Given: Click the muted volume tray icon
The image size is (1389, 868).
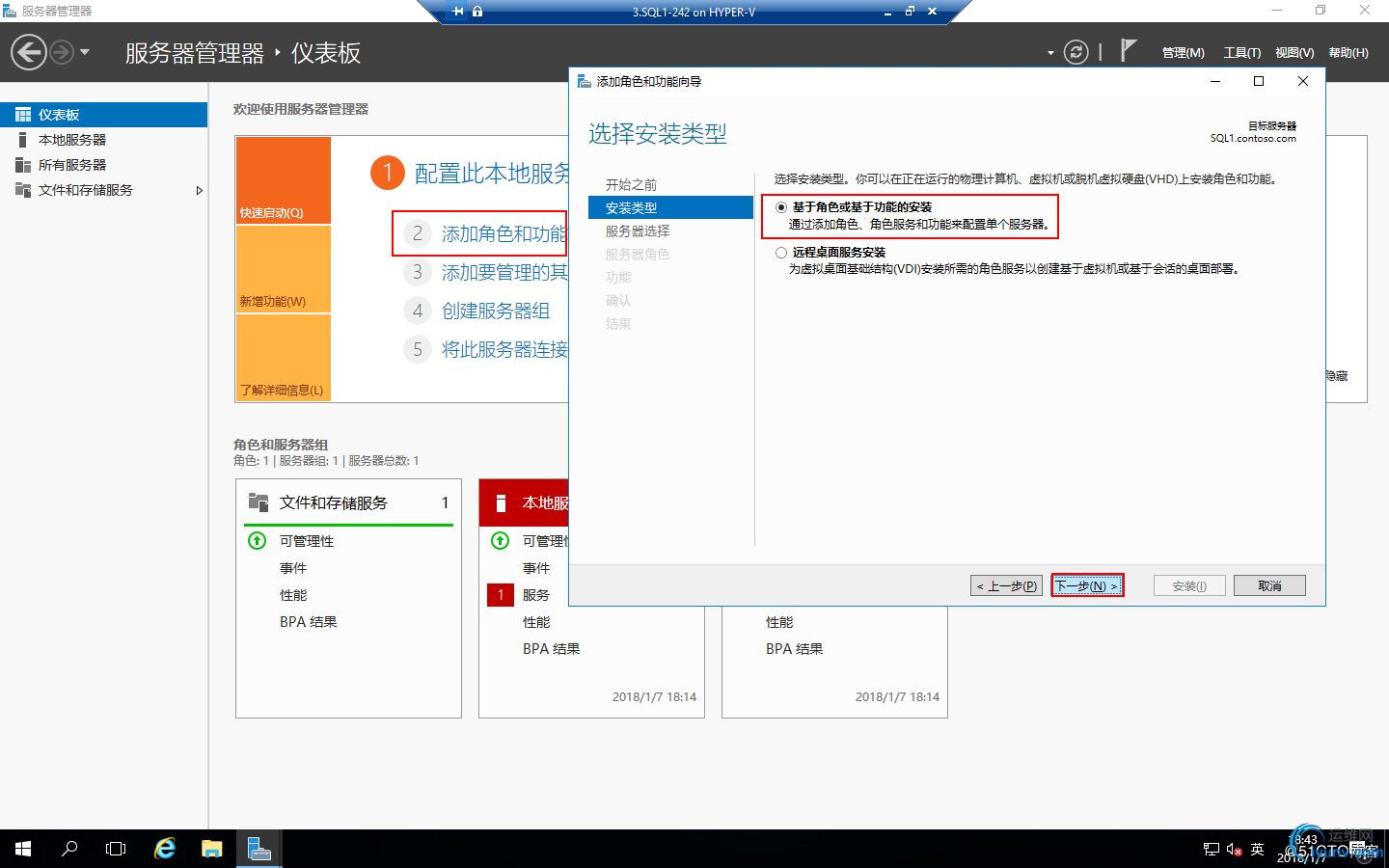Looking at the screenshot, I should click(x=1234, y=850).
